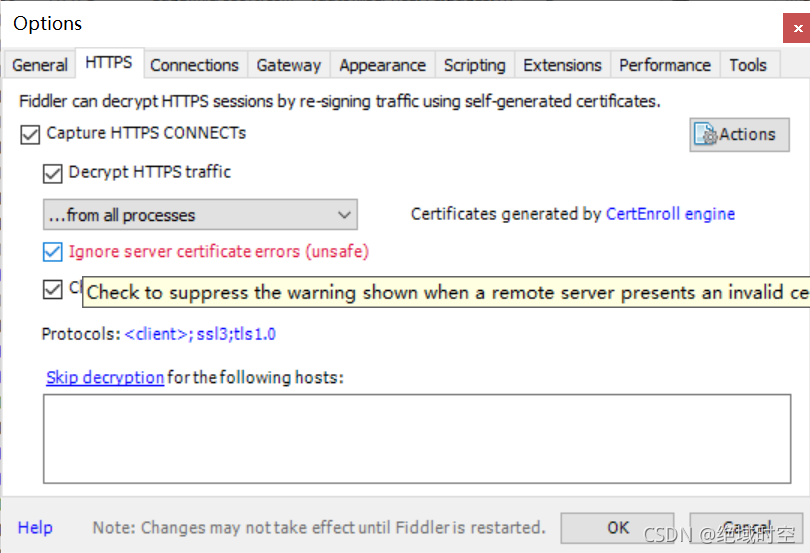Viewport: 810px width, 553px height.
Task: Open the Tools tab
Action: click(747, 65)
